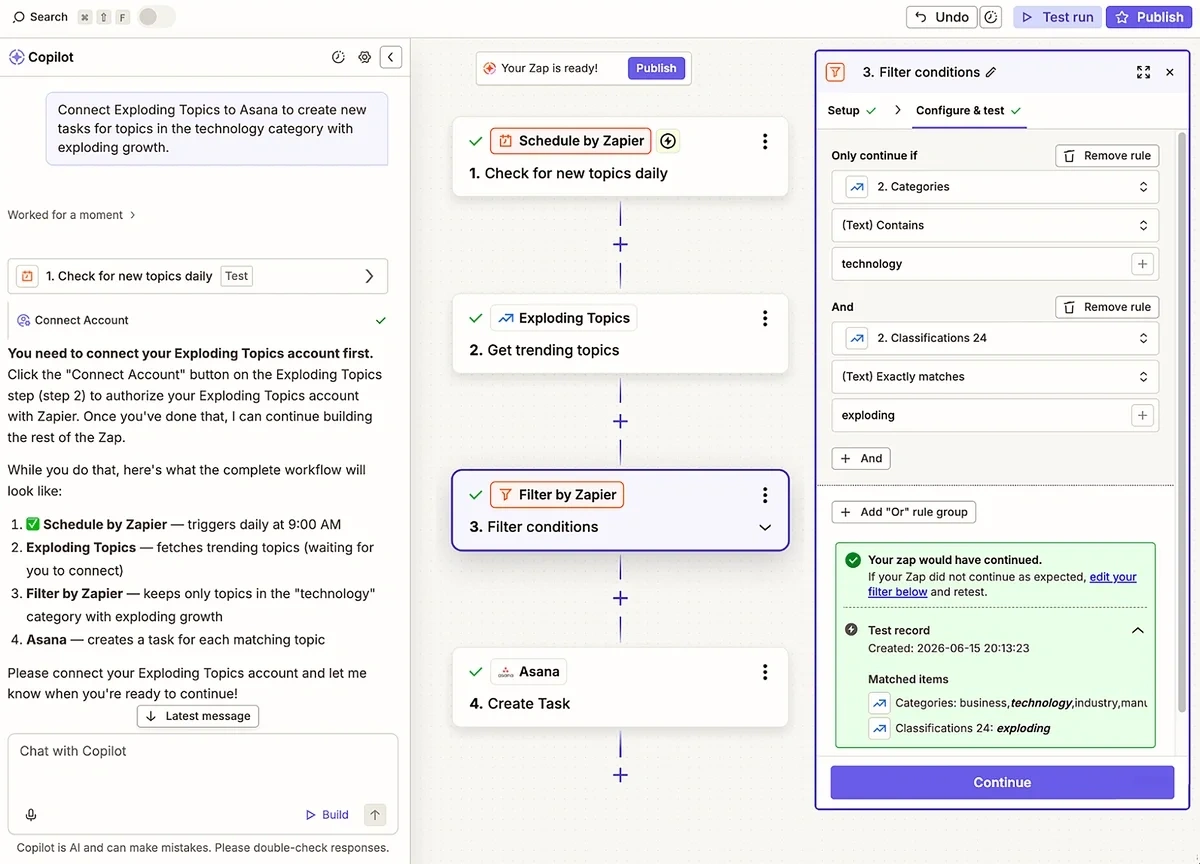Open the "2. Classifications 24" field dropdown

coord(995,338)
